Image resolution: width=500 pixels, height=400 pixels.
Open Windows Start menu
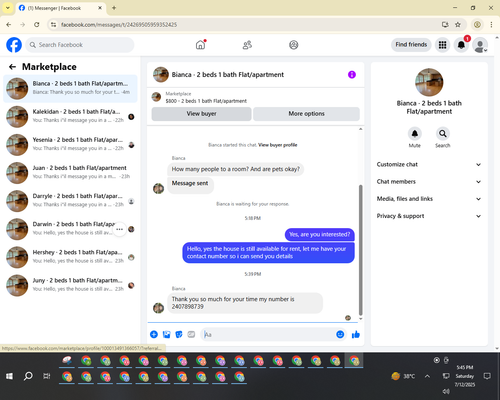coord(9,376)
